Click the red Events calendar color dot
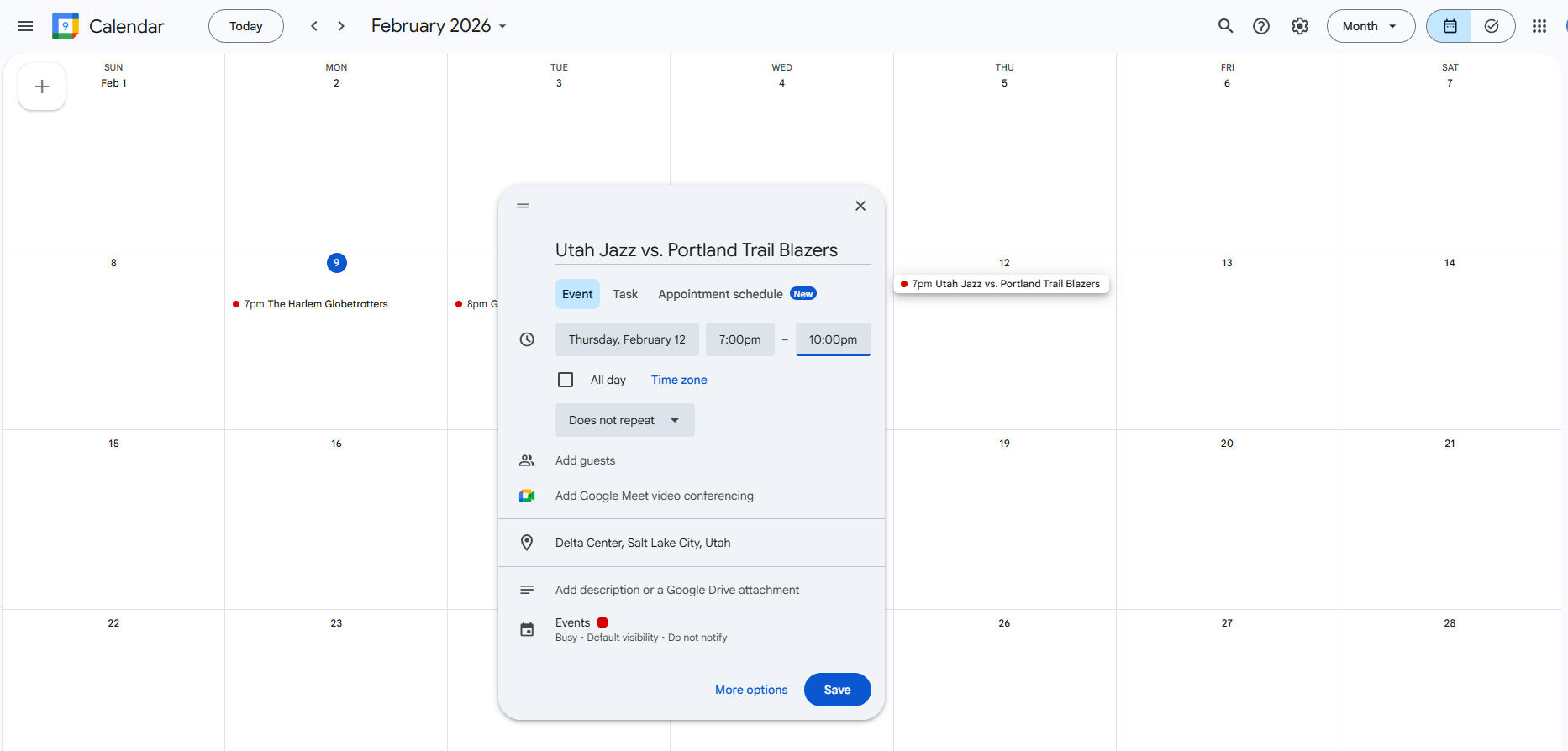This screenshot has height=751, width=1568. pos(602,622)
